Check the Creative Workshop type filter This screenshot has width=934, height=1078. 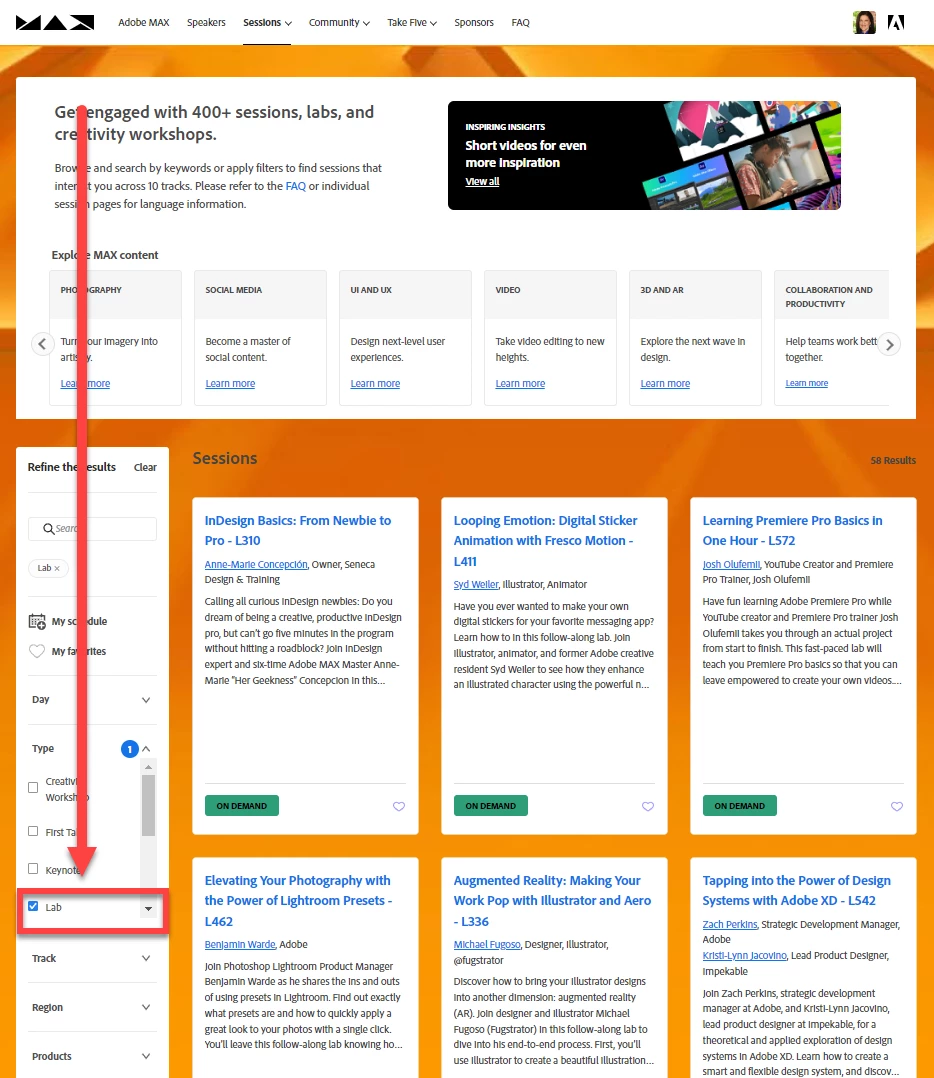click(x=33, y=788)
